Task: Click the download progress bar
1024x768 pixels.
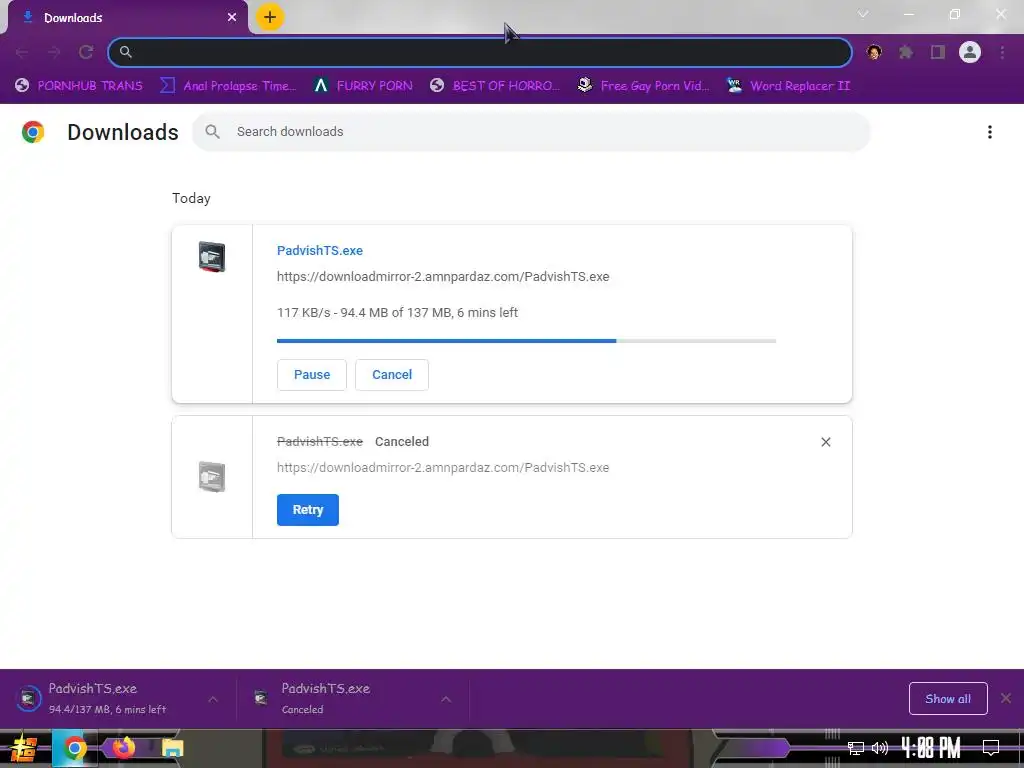Action: click(x=526, y=341)
